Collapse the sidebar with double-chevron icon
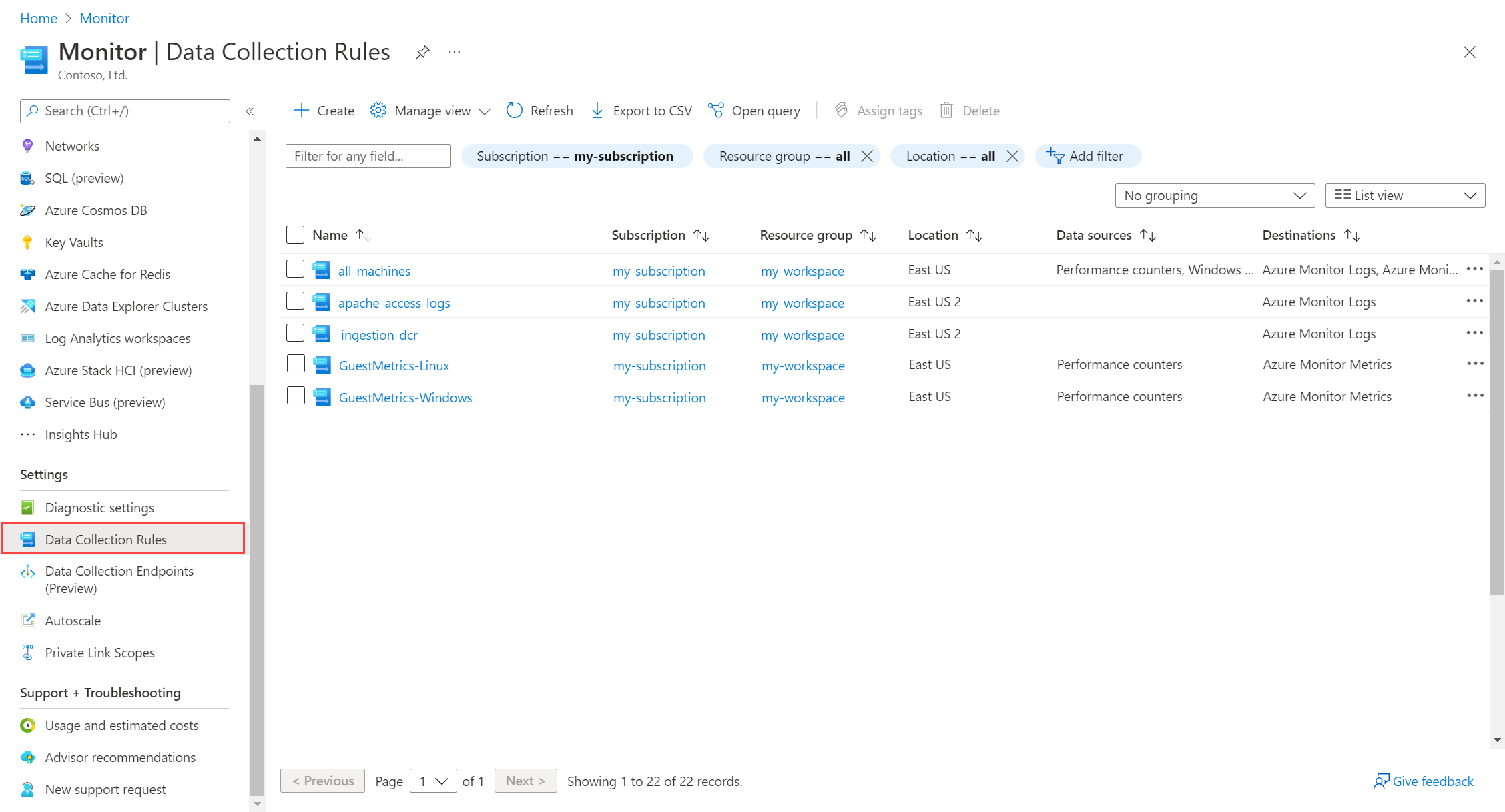 click(x=250, y=111)
